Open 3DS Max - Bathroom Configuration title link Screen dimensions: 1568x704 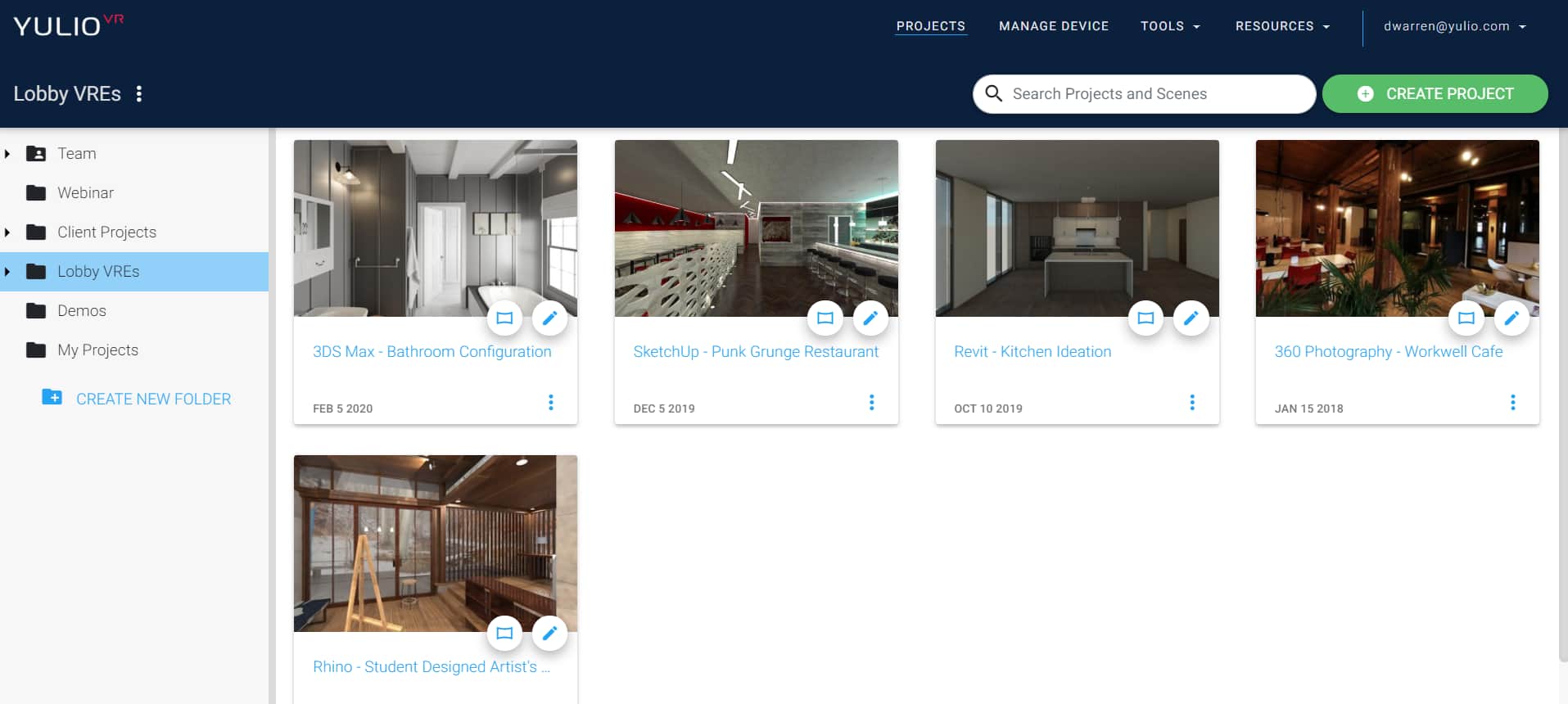coord(432,351)
